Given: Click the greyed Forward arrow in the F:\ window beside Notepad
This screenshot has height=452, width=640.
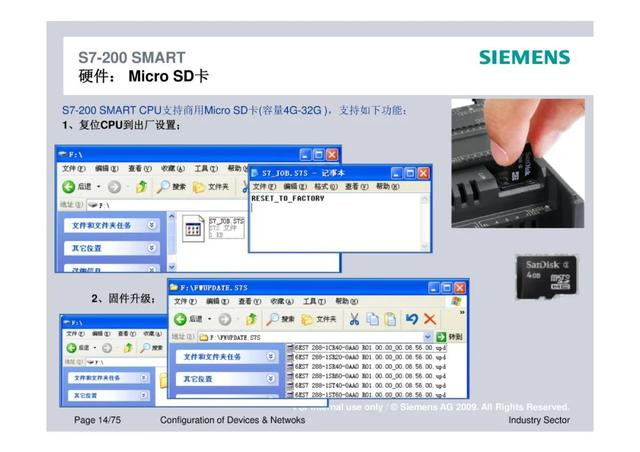Looking at the screenshot, I should click(114, 187).
